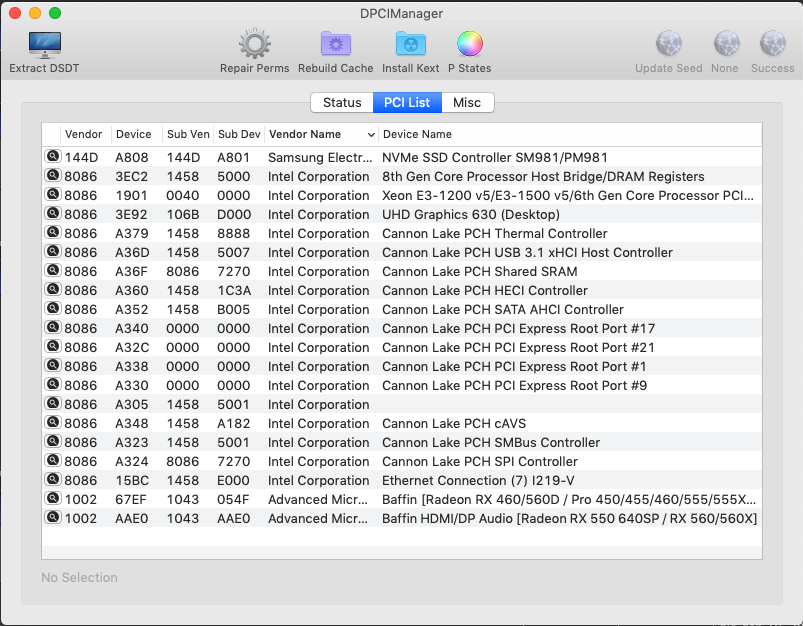Click device ID cell 'AAE0' in Device column
Screen dimensions: 803x626
(132, 518)
